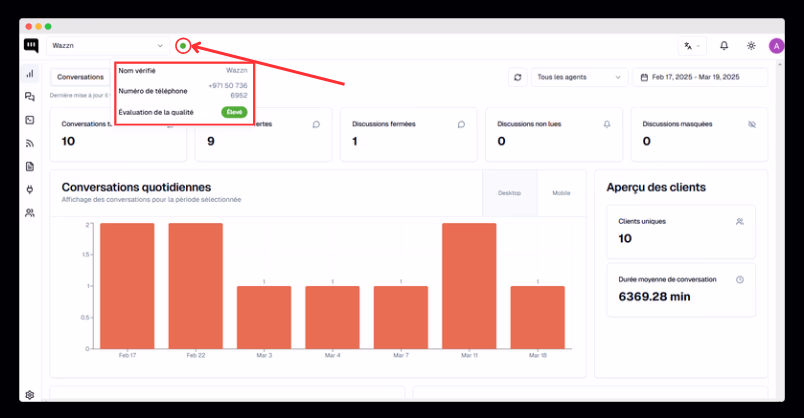Expand the Wazzn account dropdown

[108, 46]
